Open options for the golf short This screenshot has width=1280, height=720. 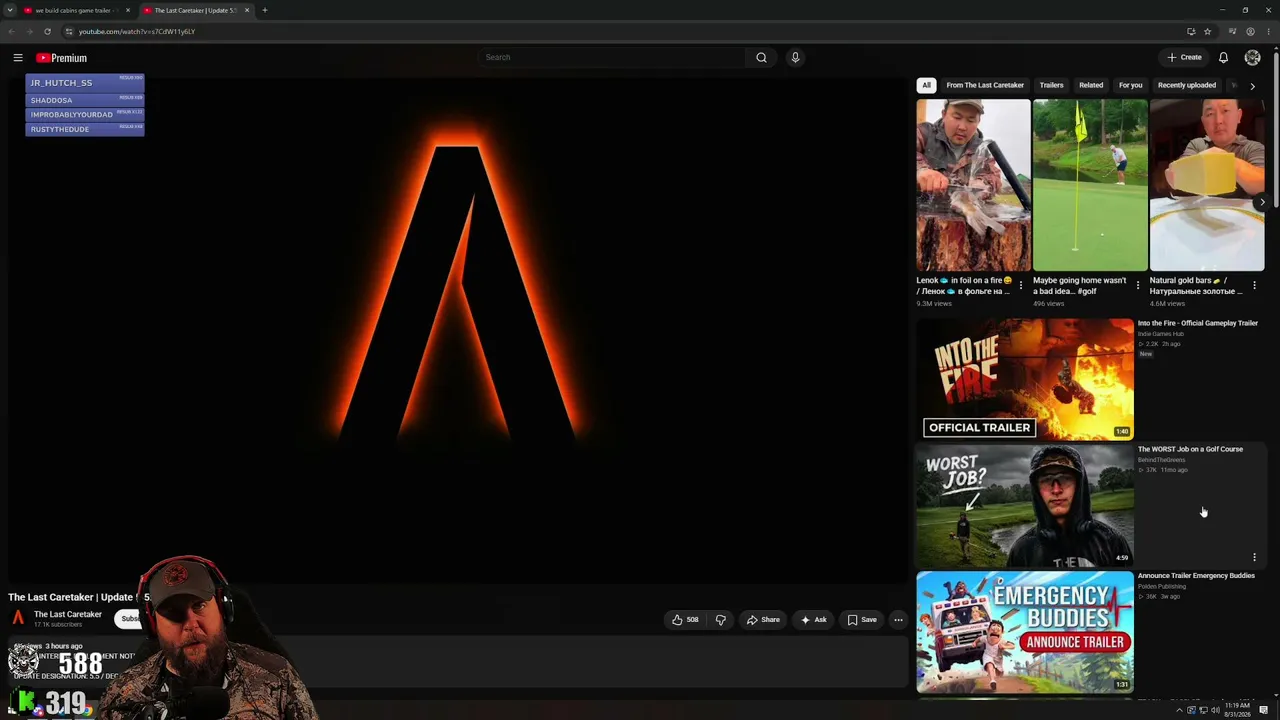click(x=1137, y=286)
